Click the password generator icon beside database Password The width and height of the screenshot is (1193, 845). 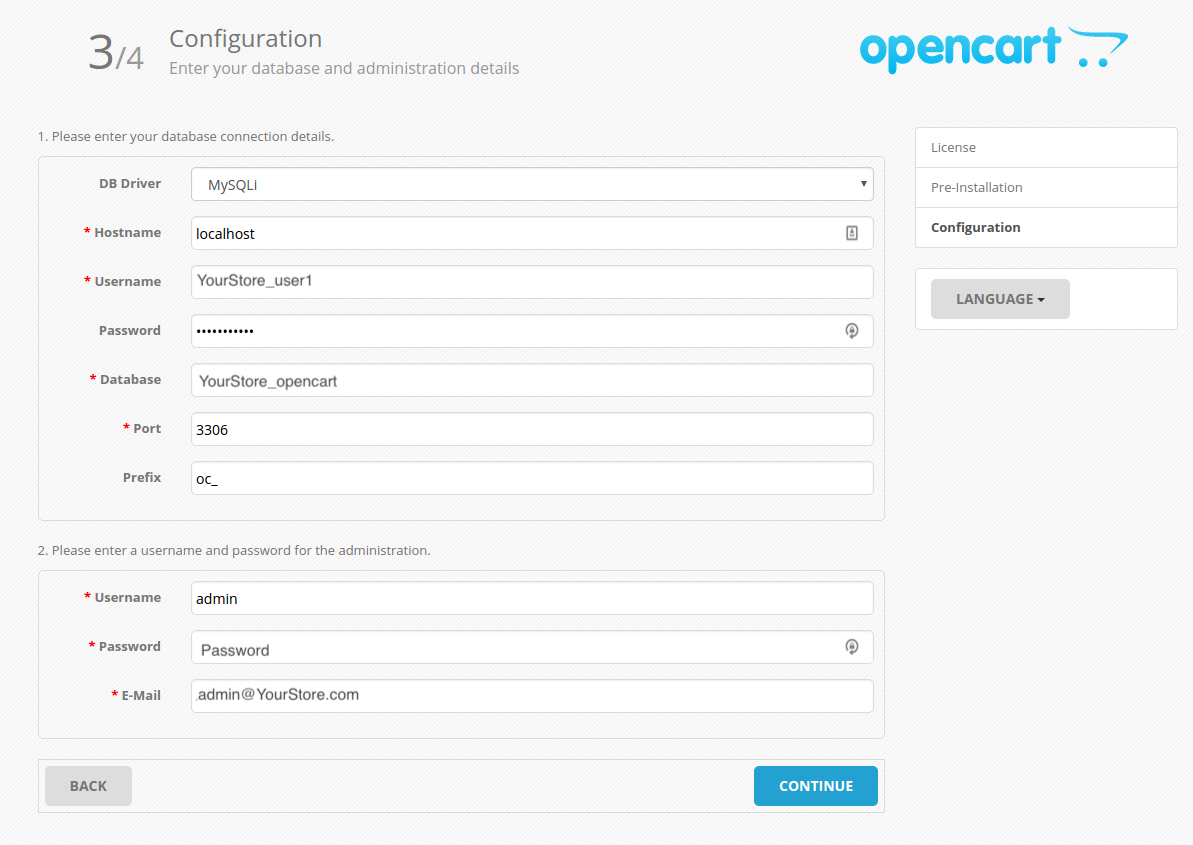[852, 330]
